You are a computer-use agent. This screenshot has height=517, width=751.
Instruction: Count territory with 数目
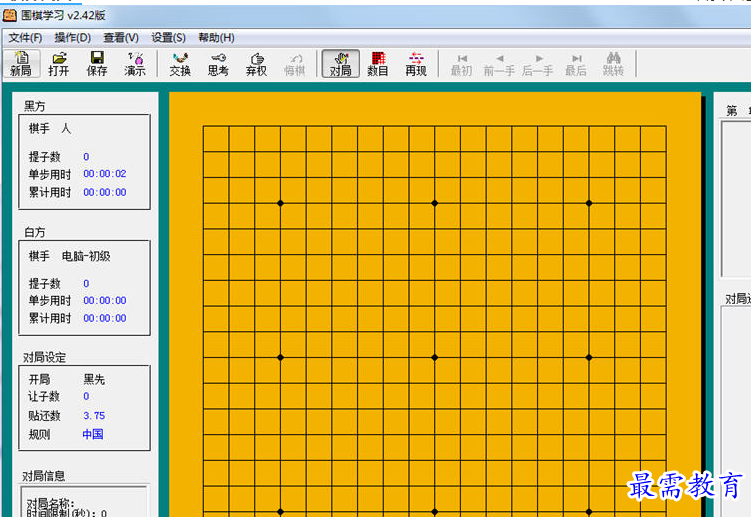[378, 64]
